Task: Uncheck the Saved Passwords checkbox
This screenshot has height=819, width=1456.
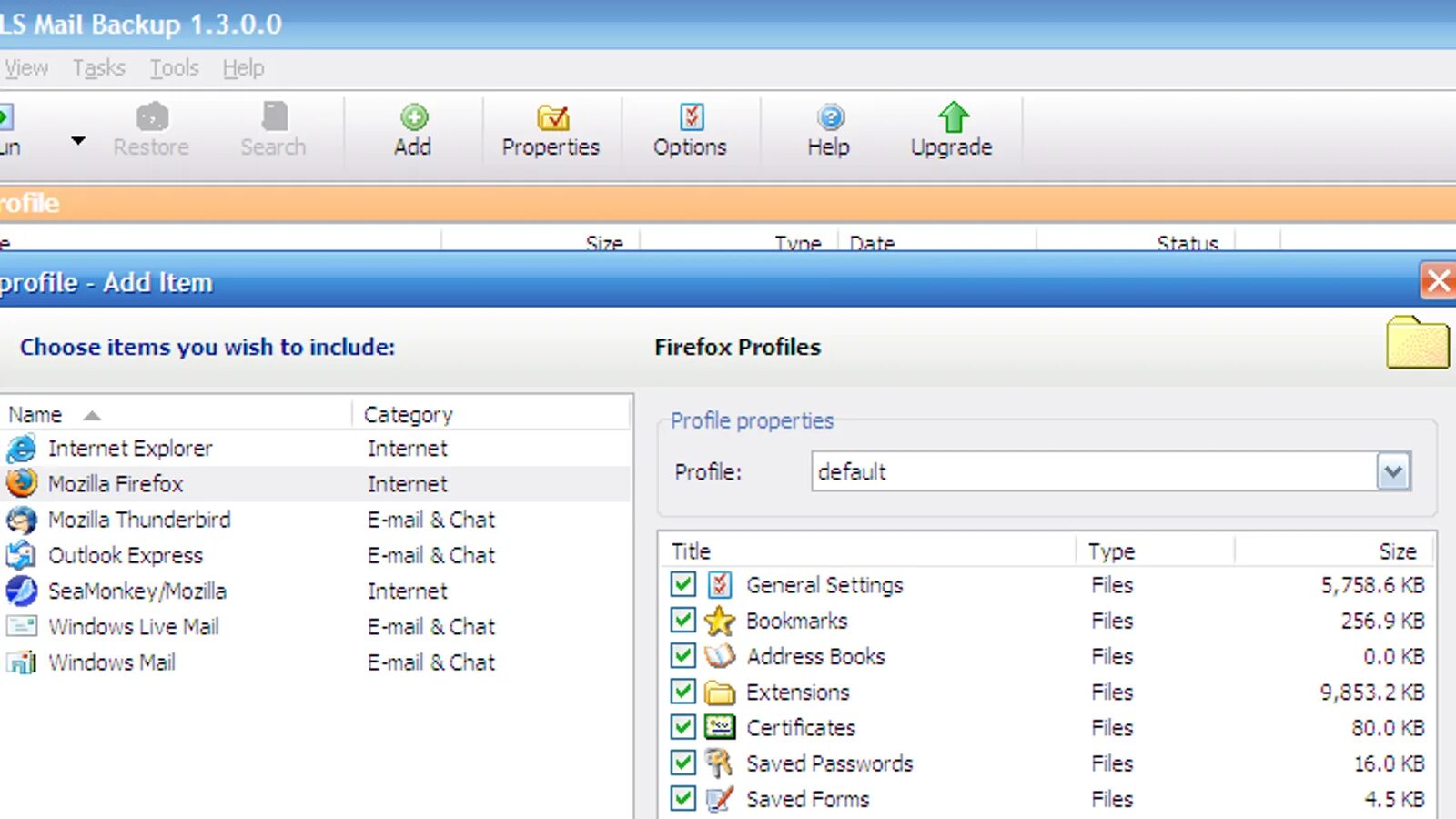Action: (683, 763)
